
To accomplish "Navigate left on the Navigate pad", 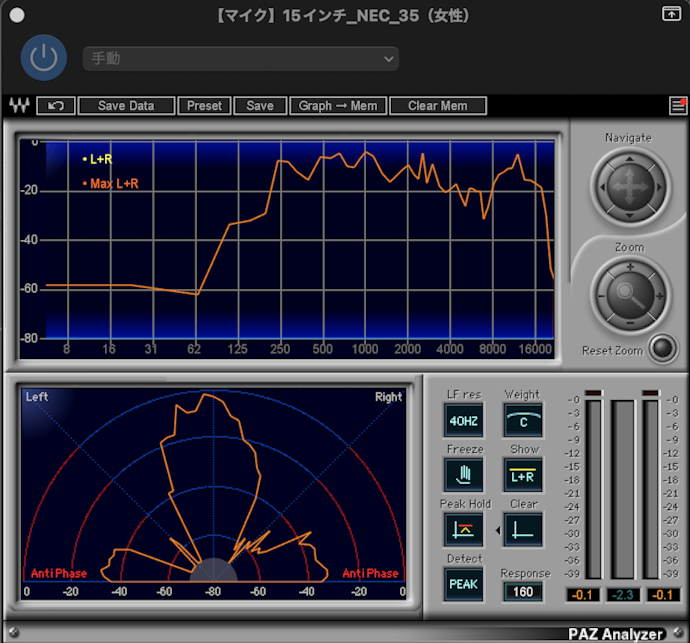I will pos(602,187).
